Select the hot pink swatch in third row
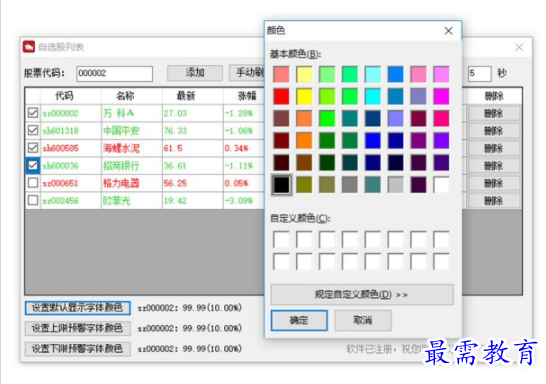Viewport: 546px width, 384px height. pyautogui.click(x=441, y=118)
